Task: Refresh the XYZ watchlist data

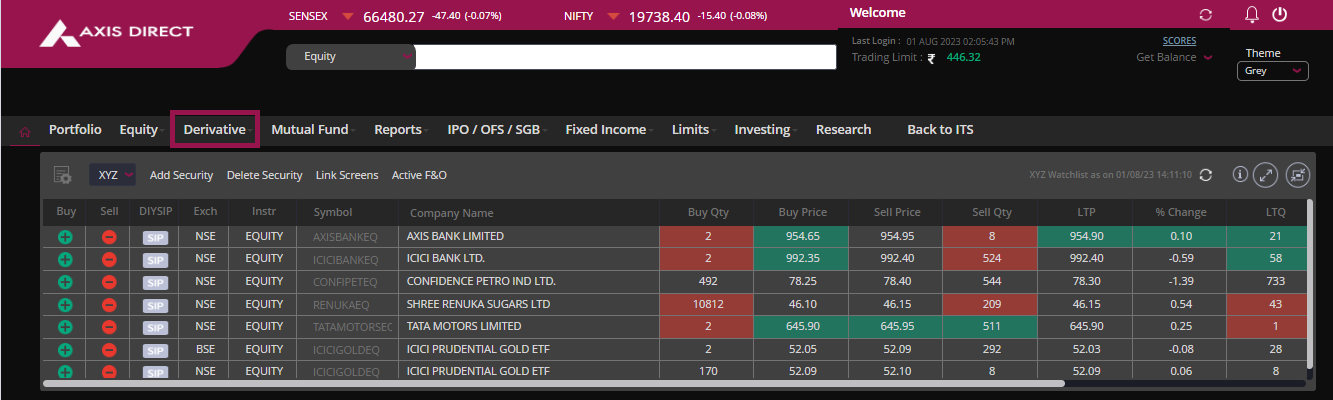Action: (1206, 174)
